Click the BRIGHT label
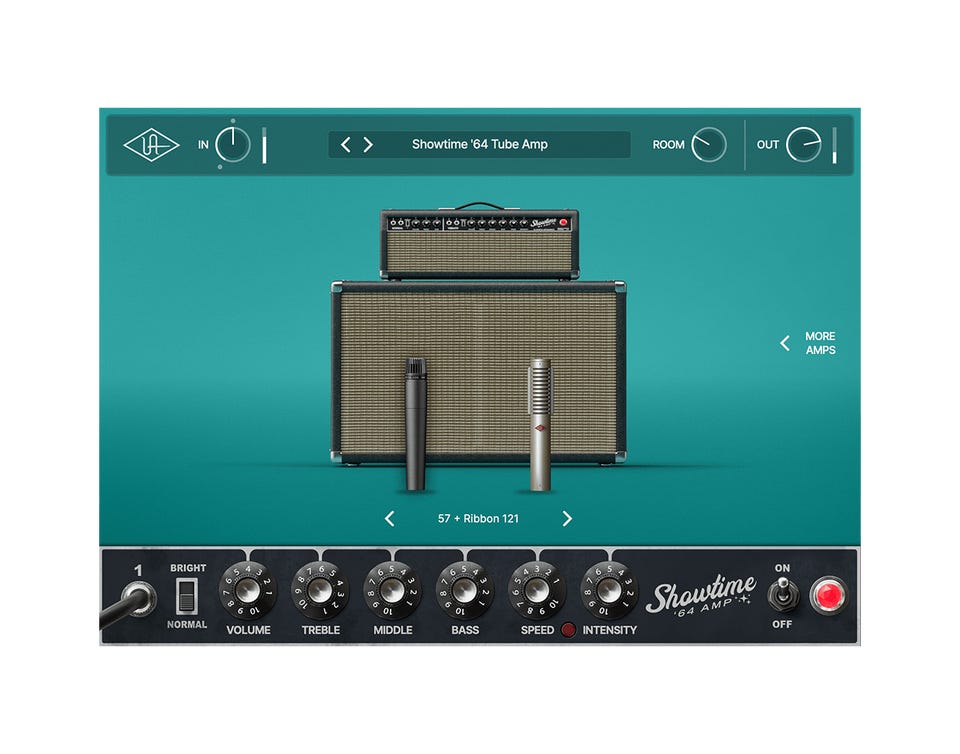960x754 pixels. (188, 568)
